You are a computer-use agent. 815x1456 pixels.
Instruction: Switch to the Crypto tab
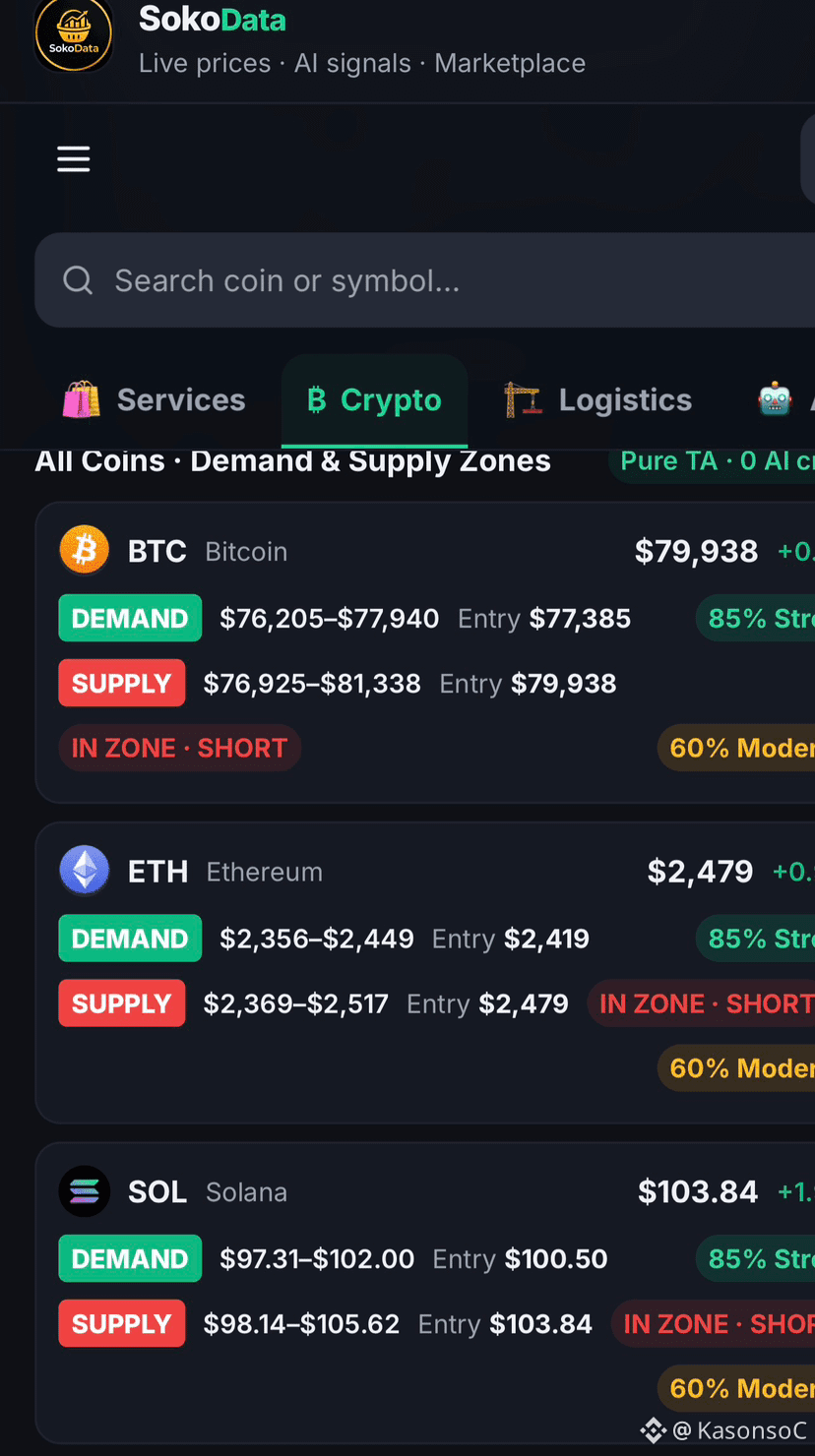pyautogui.click(x=374, y=400)
